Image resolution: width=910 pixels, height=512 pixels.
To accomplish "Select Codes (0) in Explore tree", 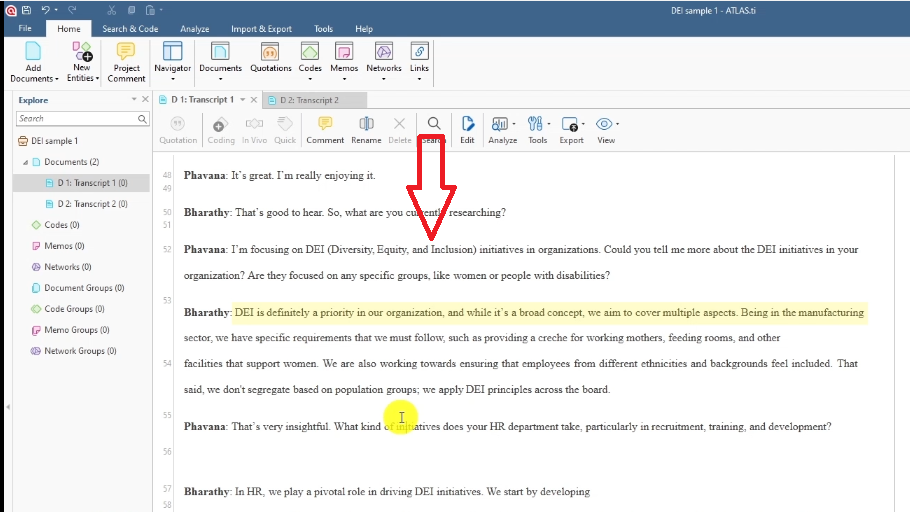I will 56,225.
